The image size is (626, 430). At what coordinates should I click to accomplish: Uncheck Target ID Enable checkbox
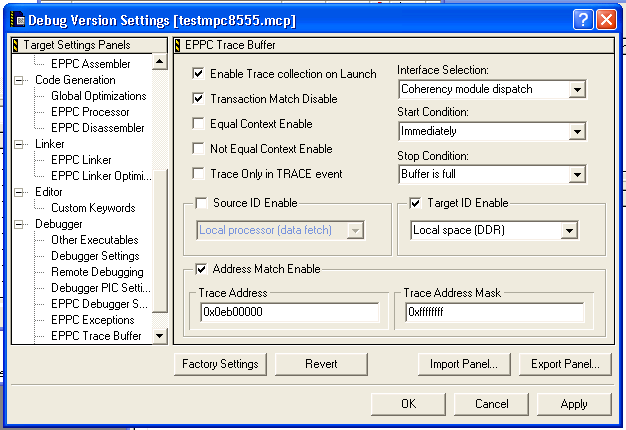[x=415, y=203]
